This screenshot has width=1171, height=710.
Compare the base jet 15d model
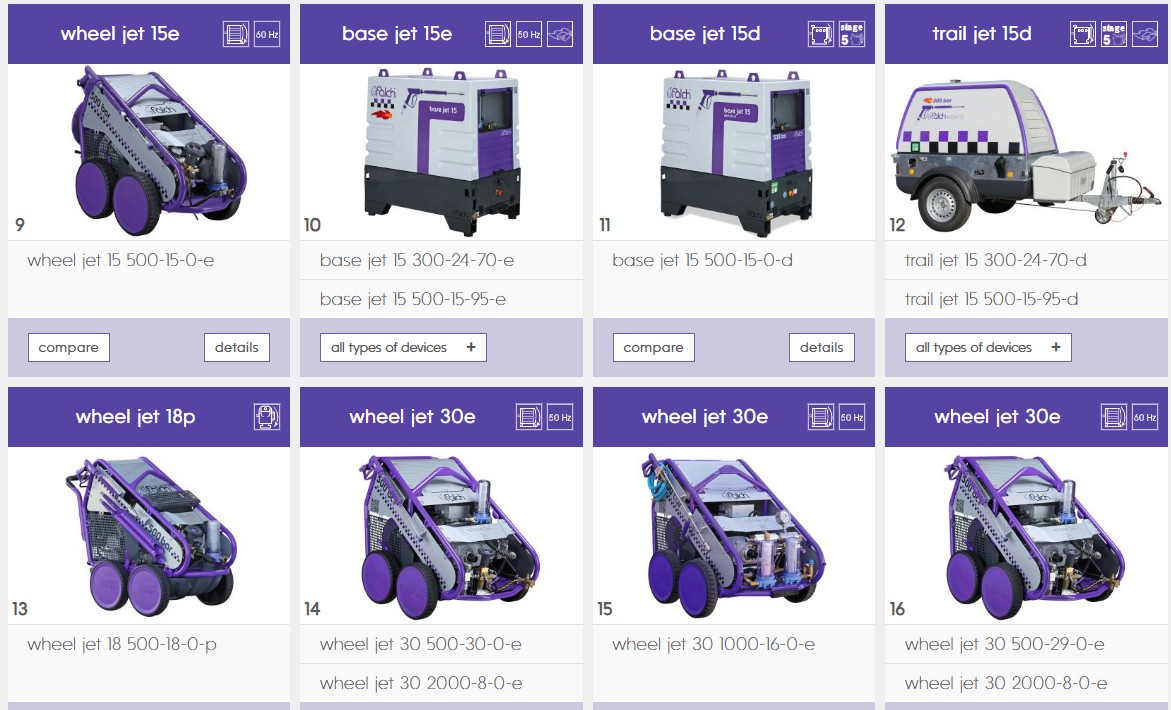[x=653, y=348]
